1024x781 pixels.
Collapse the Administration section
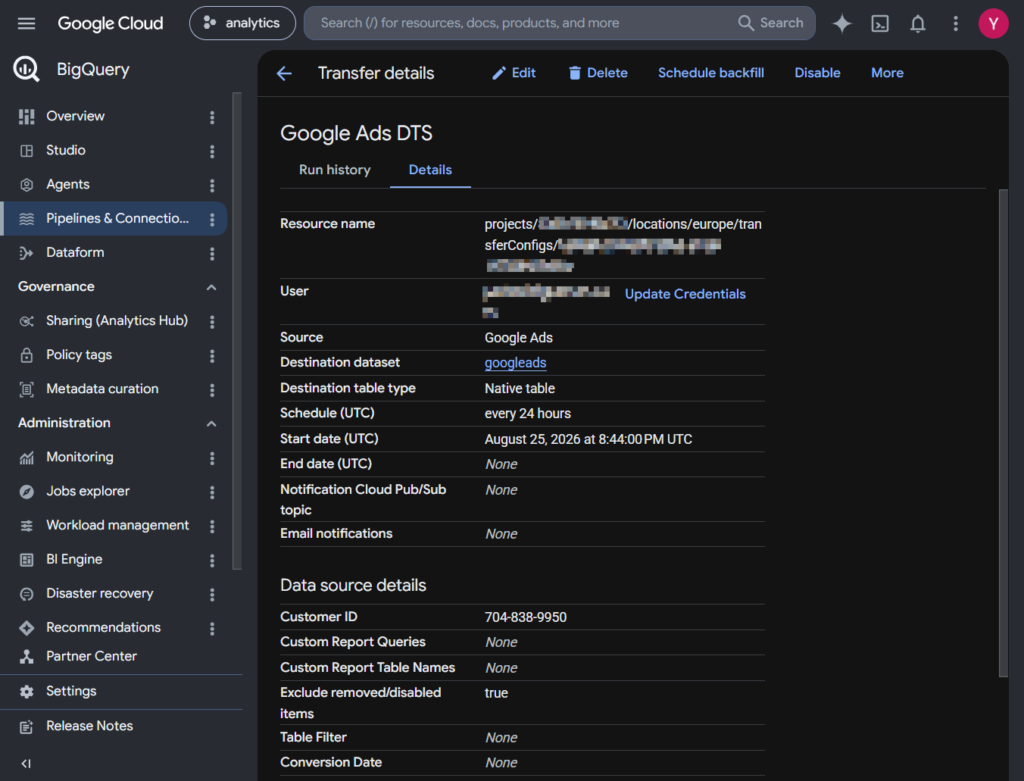point(211,424)
